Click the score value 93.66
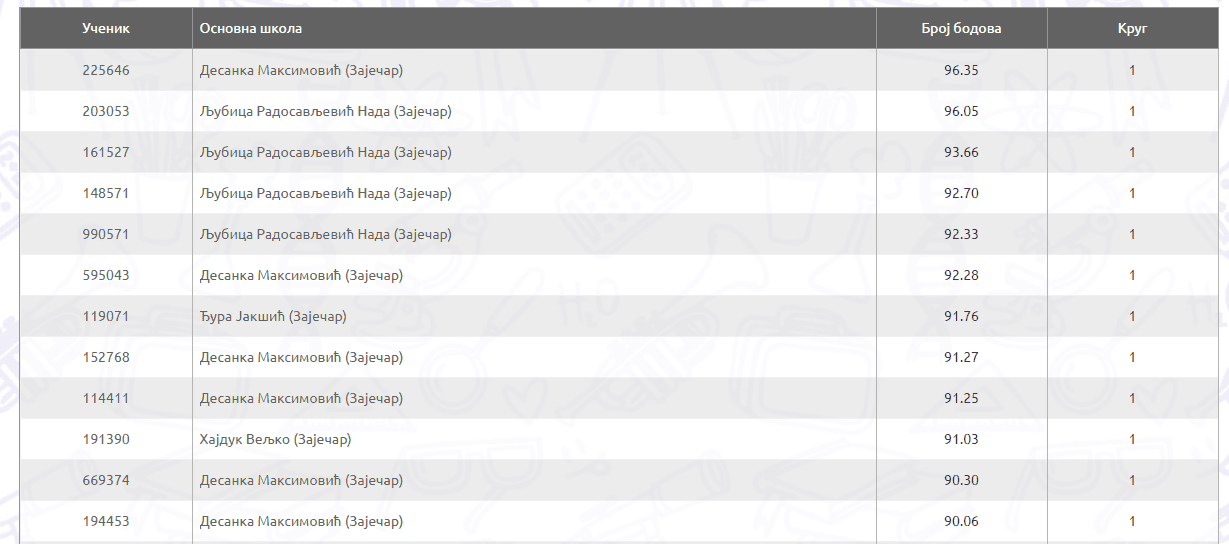1229x544 pixels. tap(961, 152)
